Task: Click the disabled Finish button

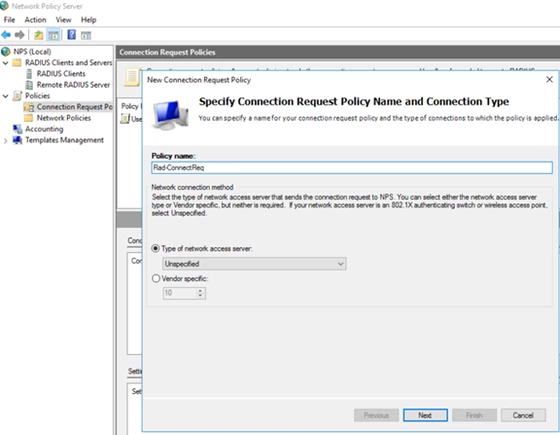Action: tap(474, 415)
